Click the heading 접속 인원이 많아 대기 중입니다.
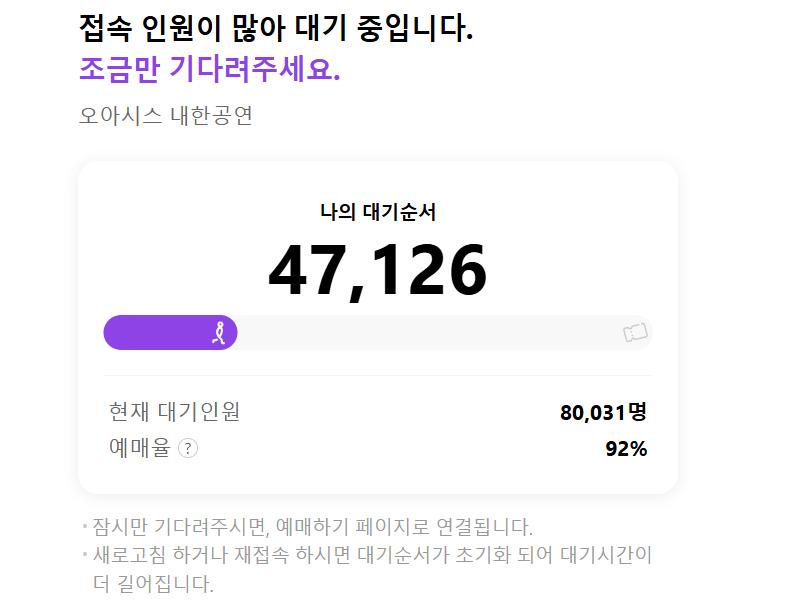This screenshot has width=787, height=611. (276, 28)
